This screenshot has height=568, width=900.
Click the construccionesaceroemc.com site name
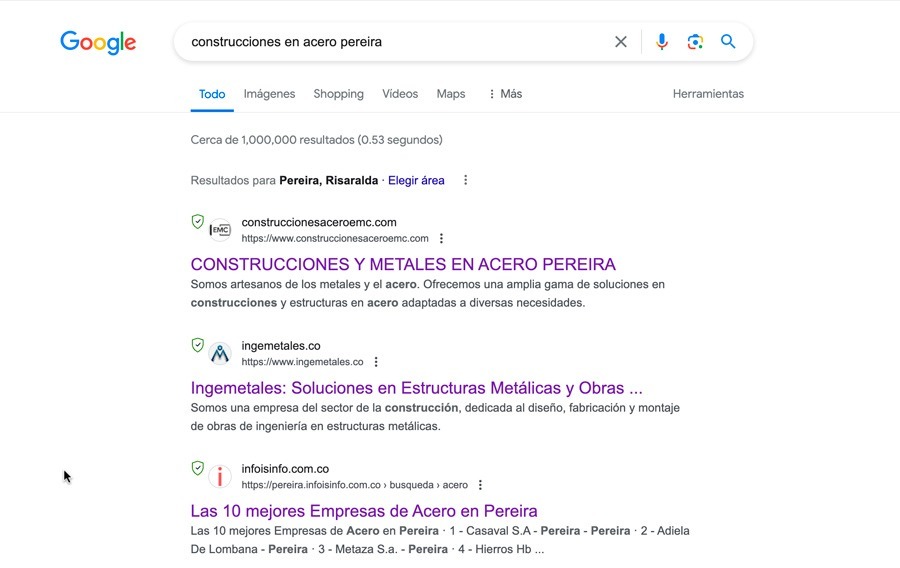click(x=319, y=222)
